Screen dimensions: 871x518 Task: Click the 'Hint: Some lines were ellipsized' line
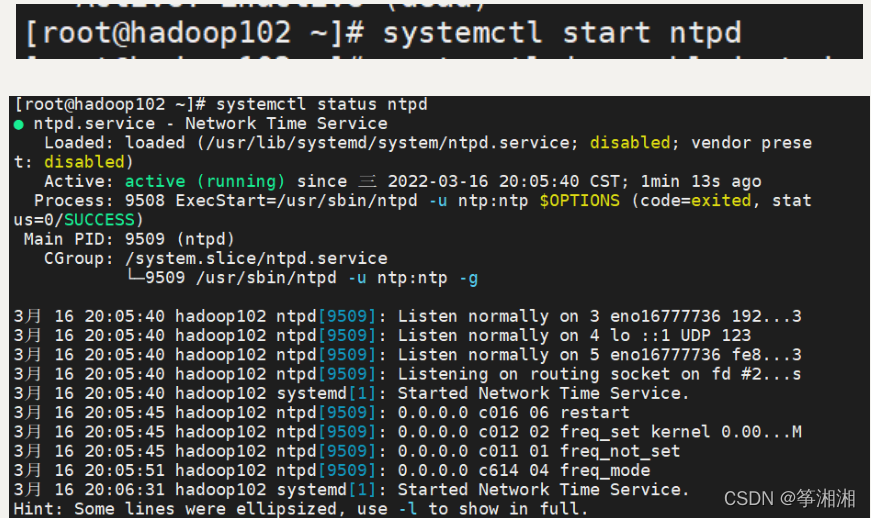point(301,509)
